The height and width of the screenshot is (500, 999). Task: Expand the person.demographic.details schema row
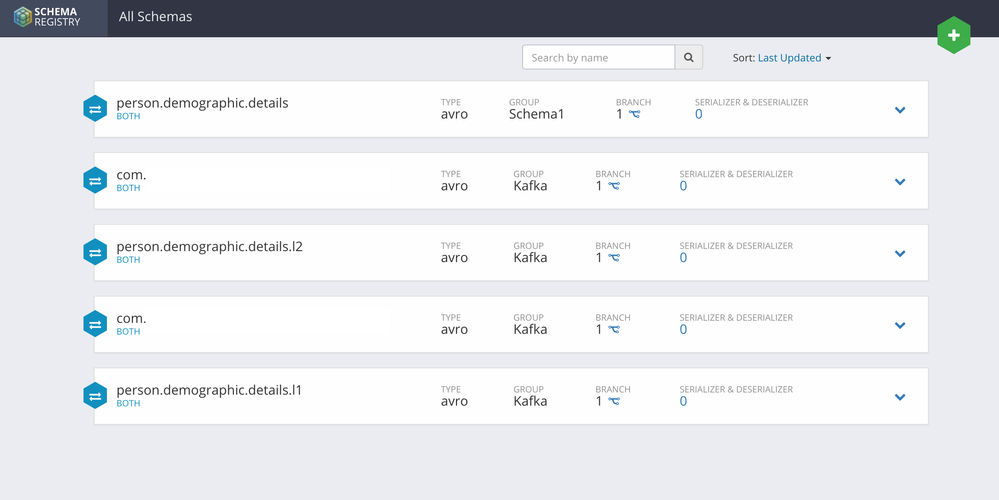pos(900,110)
